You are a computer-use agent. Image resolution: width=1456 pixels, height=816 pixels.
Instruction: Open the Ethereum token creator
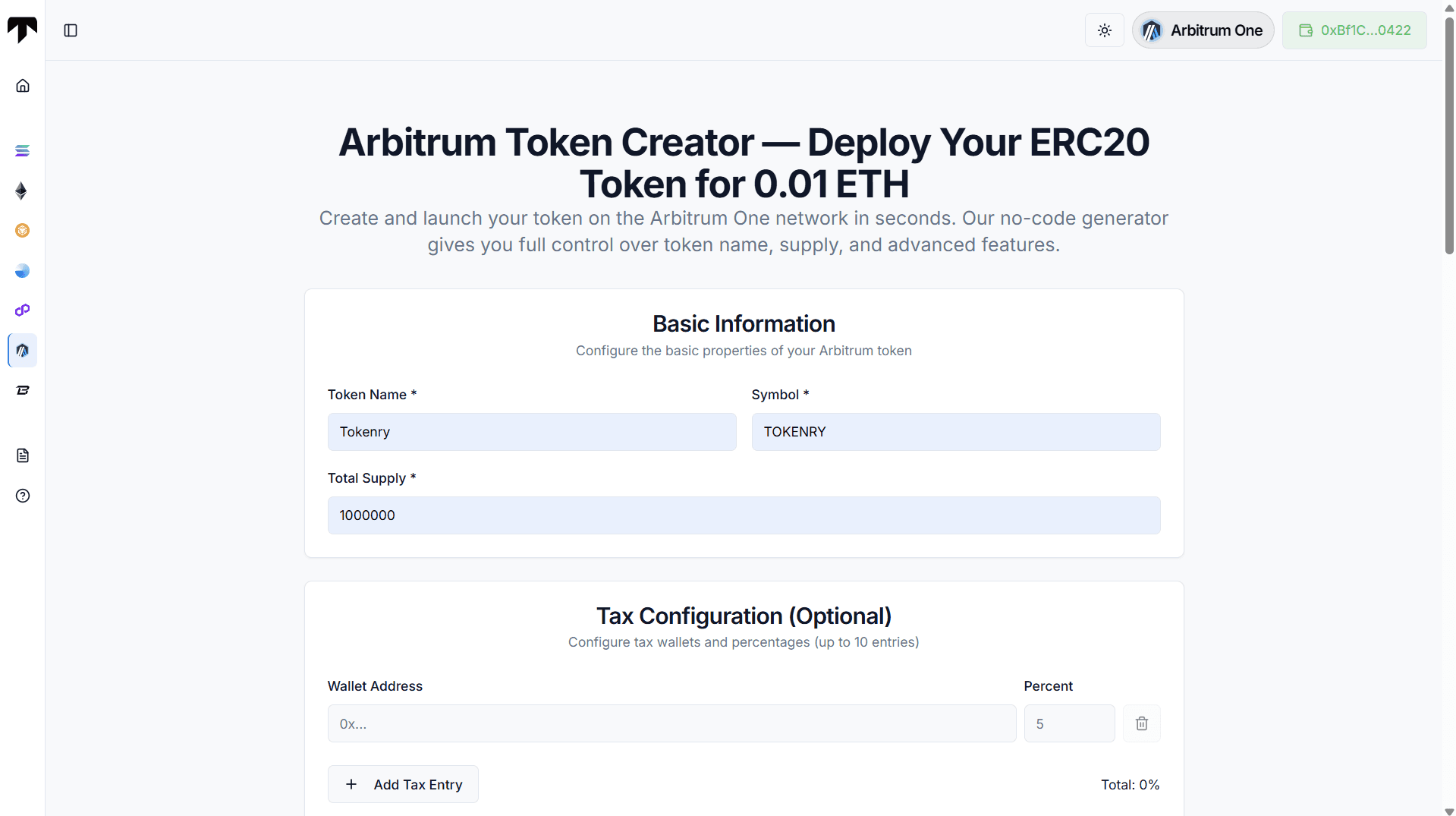tap(22, 191)
